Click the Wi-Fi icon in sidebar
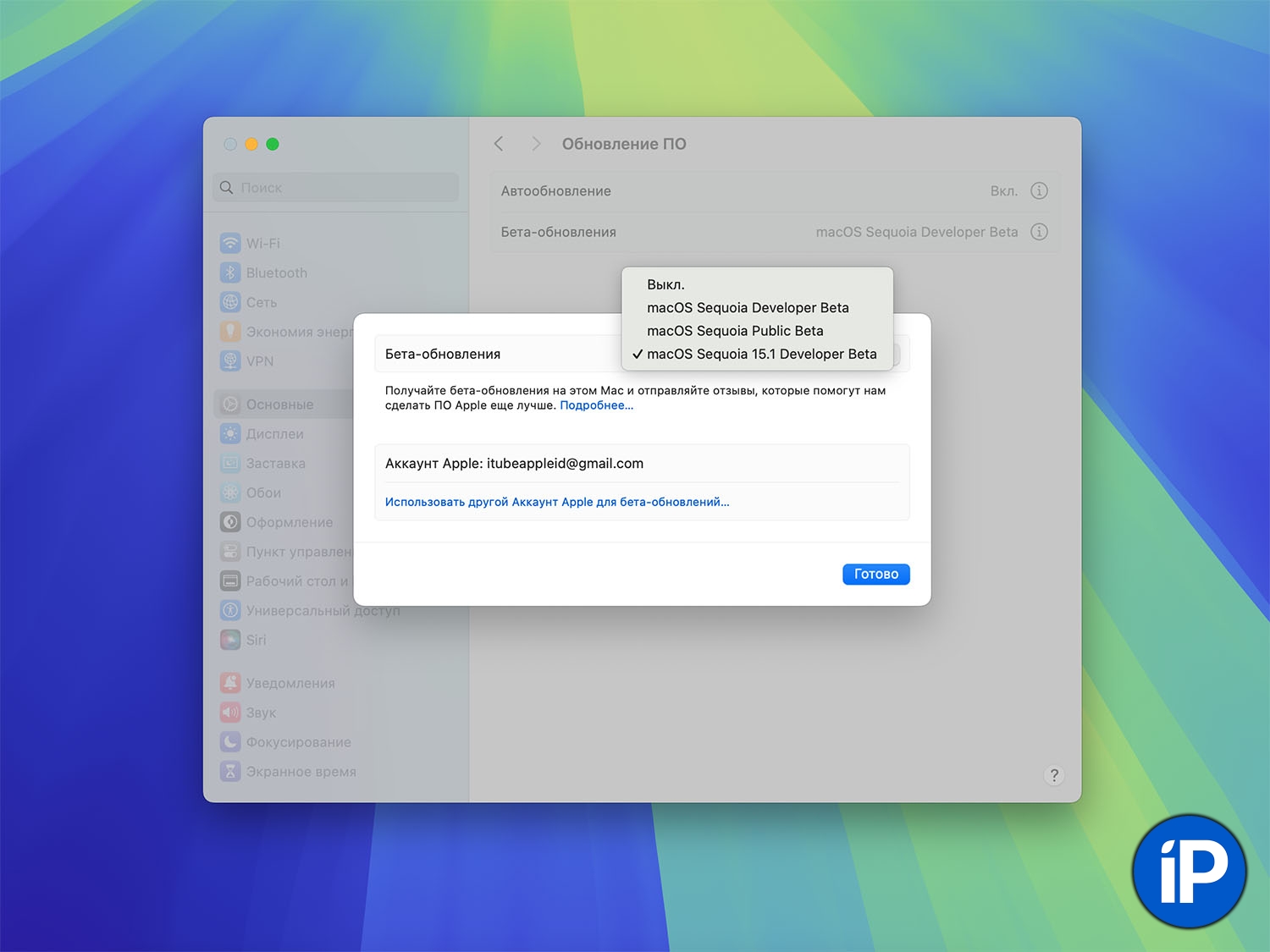Viewport: 1270px width, 952px height. tap(230, 244)
